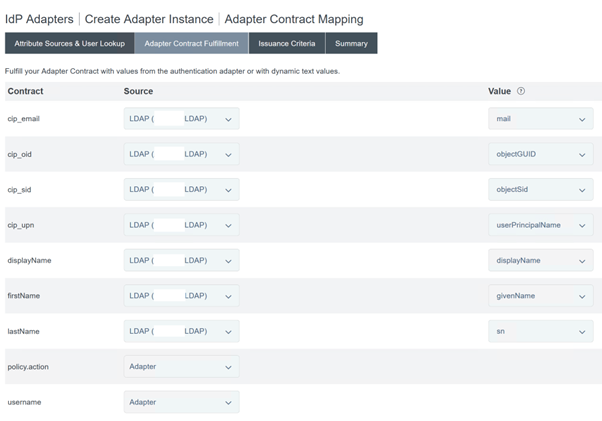Open the Source dropdown for firstName
Screen dimensions: 602x421
181,296
